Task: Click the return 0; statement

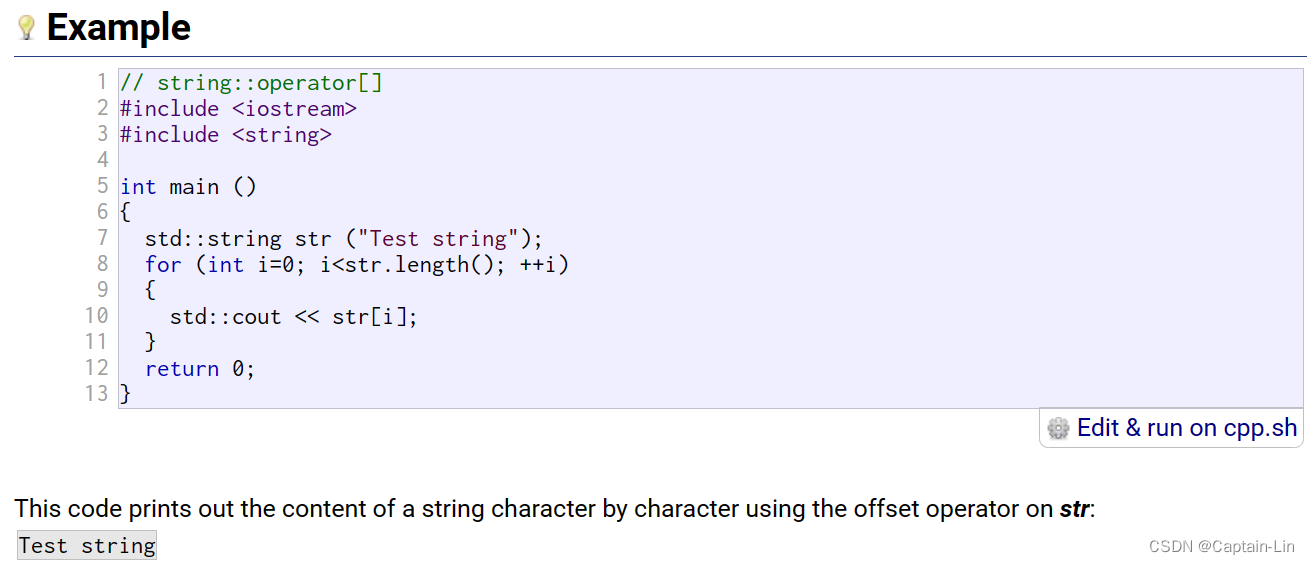Action: pyautogui.click(x=200, y=368)
